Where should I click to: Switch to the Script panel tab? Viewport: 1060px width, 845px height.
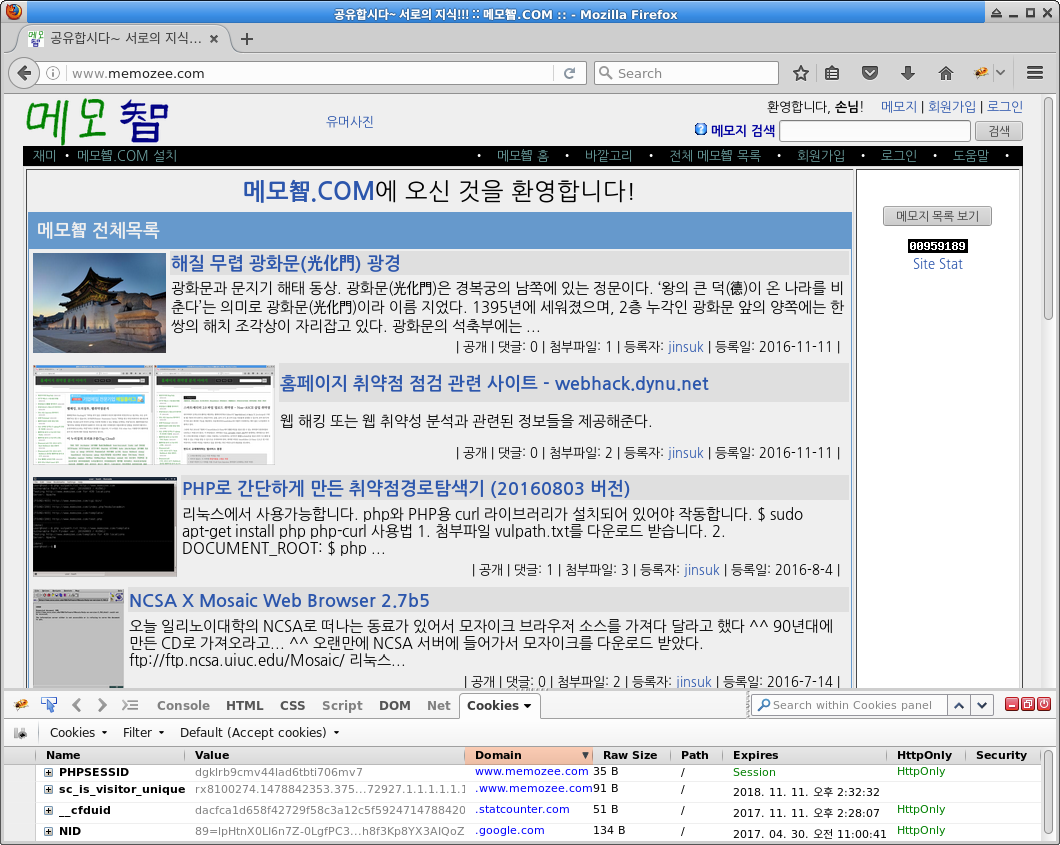[x=342, y=705]
